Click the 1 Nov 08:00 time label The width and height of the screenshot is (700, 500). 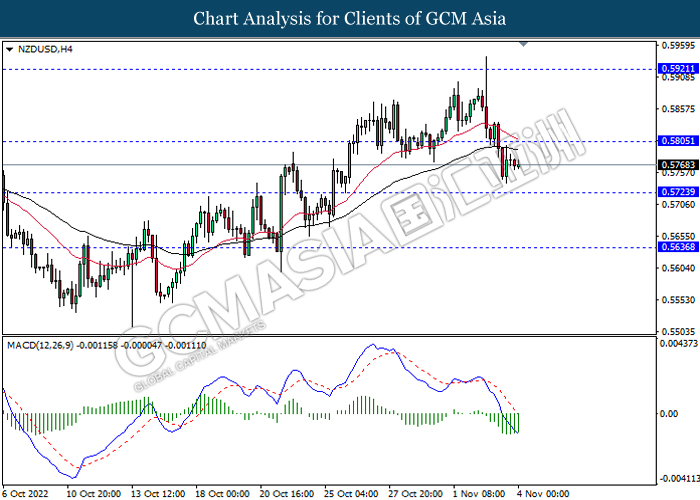point(479,494)
